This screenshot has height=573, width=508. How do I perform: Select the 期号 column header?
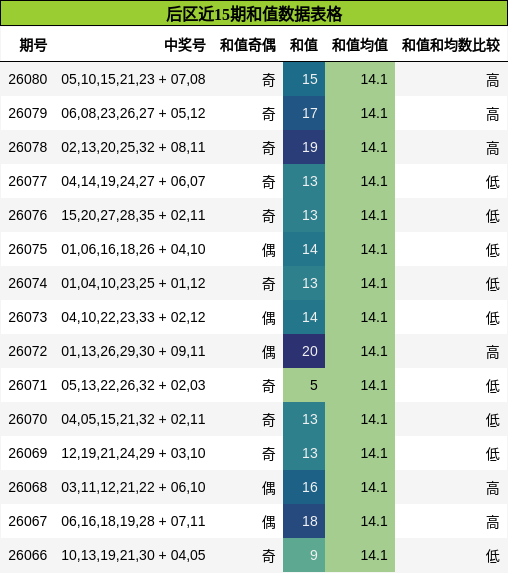pos(33,45)
